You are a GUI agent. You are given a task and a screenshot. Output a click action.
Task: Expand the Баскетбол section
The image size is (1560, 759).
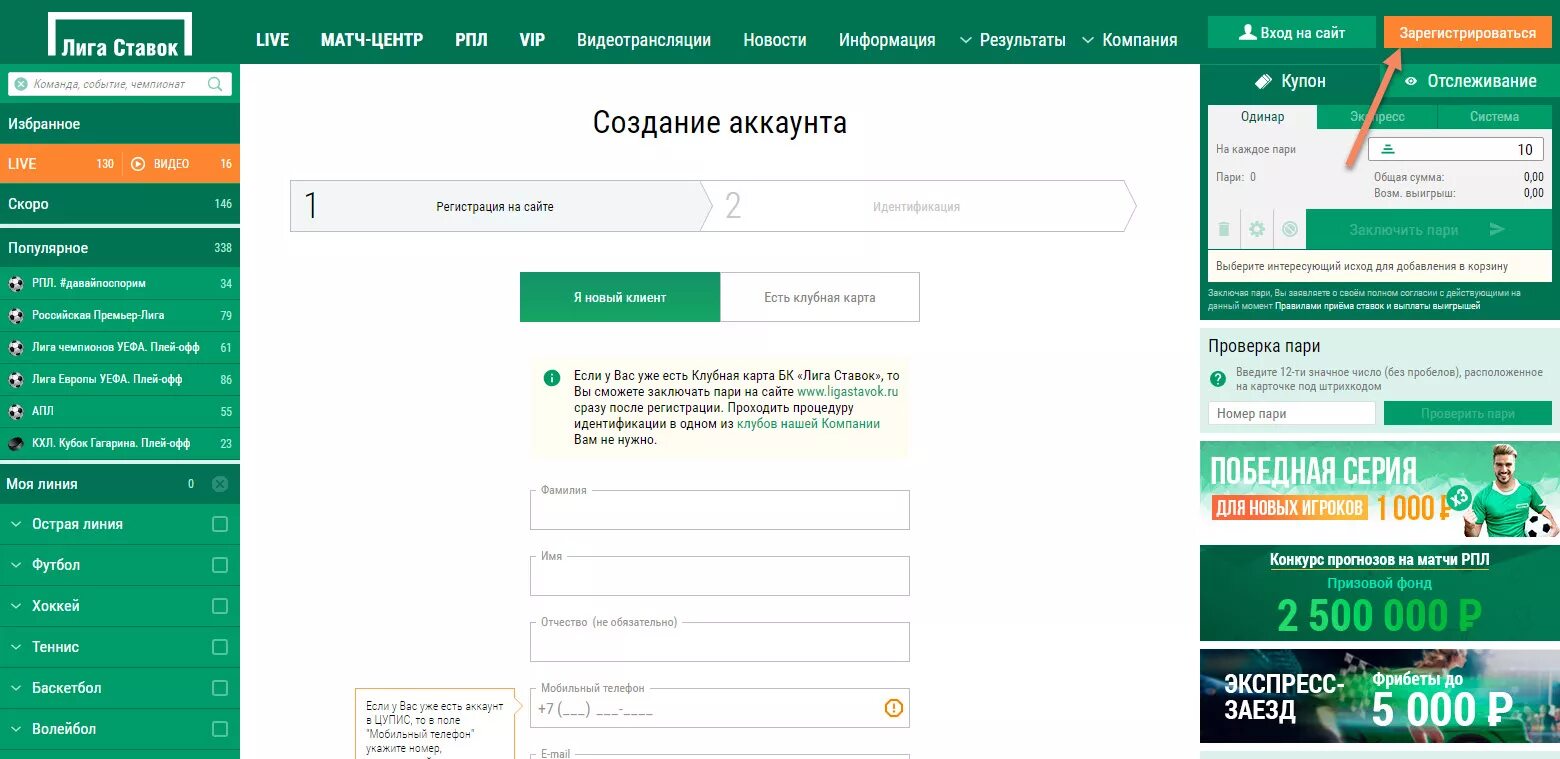[16, 688]
